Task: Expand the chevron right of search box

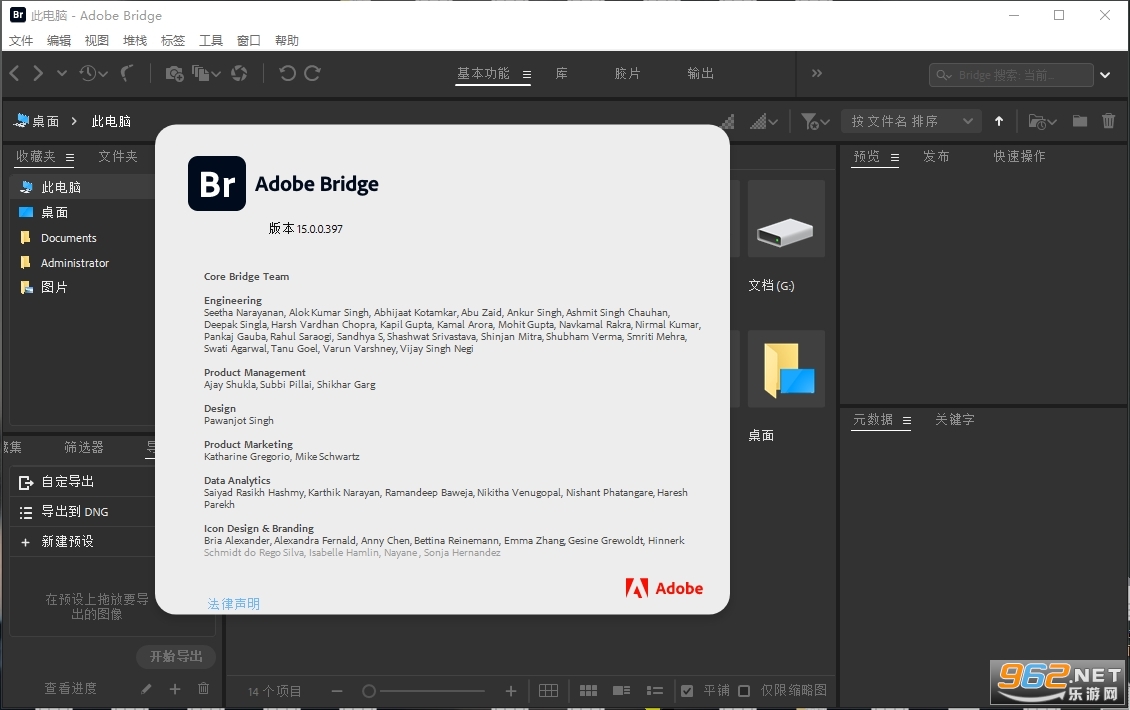Action: (1105, 75)
